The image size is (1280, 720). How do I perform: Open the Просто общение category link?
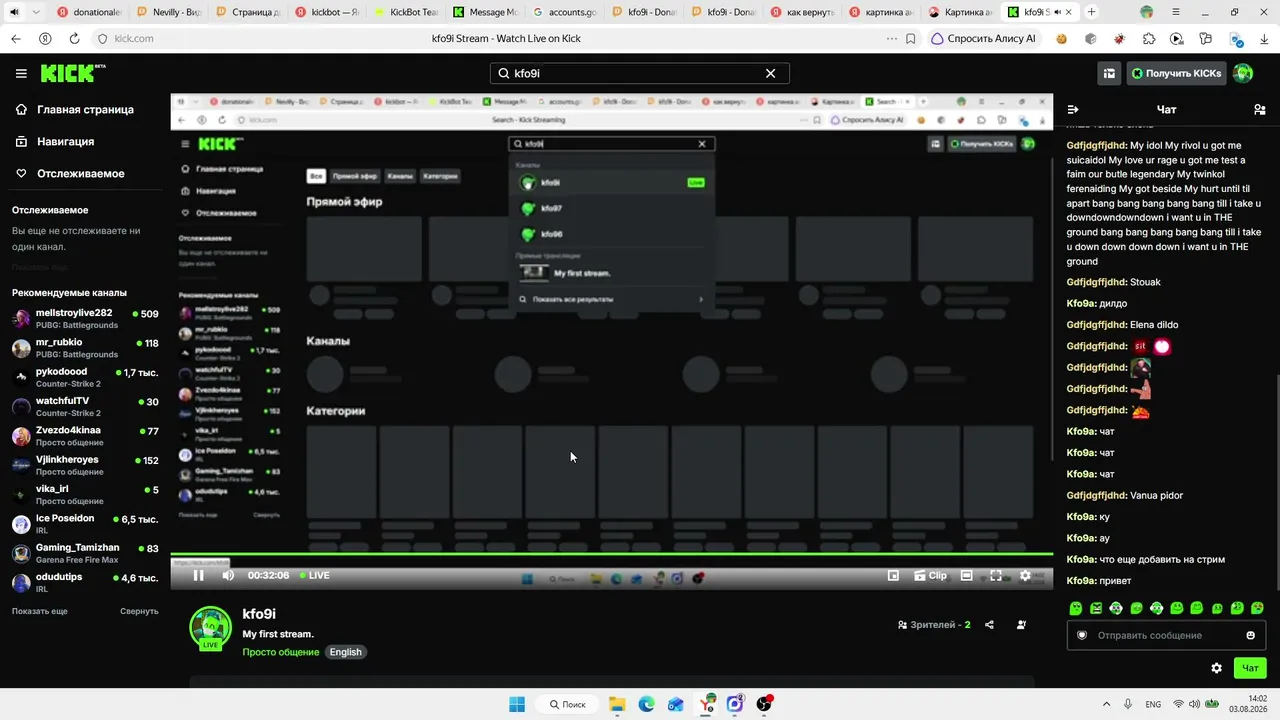pos(281,652)
